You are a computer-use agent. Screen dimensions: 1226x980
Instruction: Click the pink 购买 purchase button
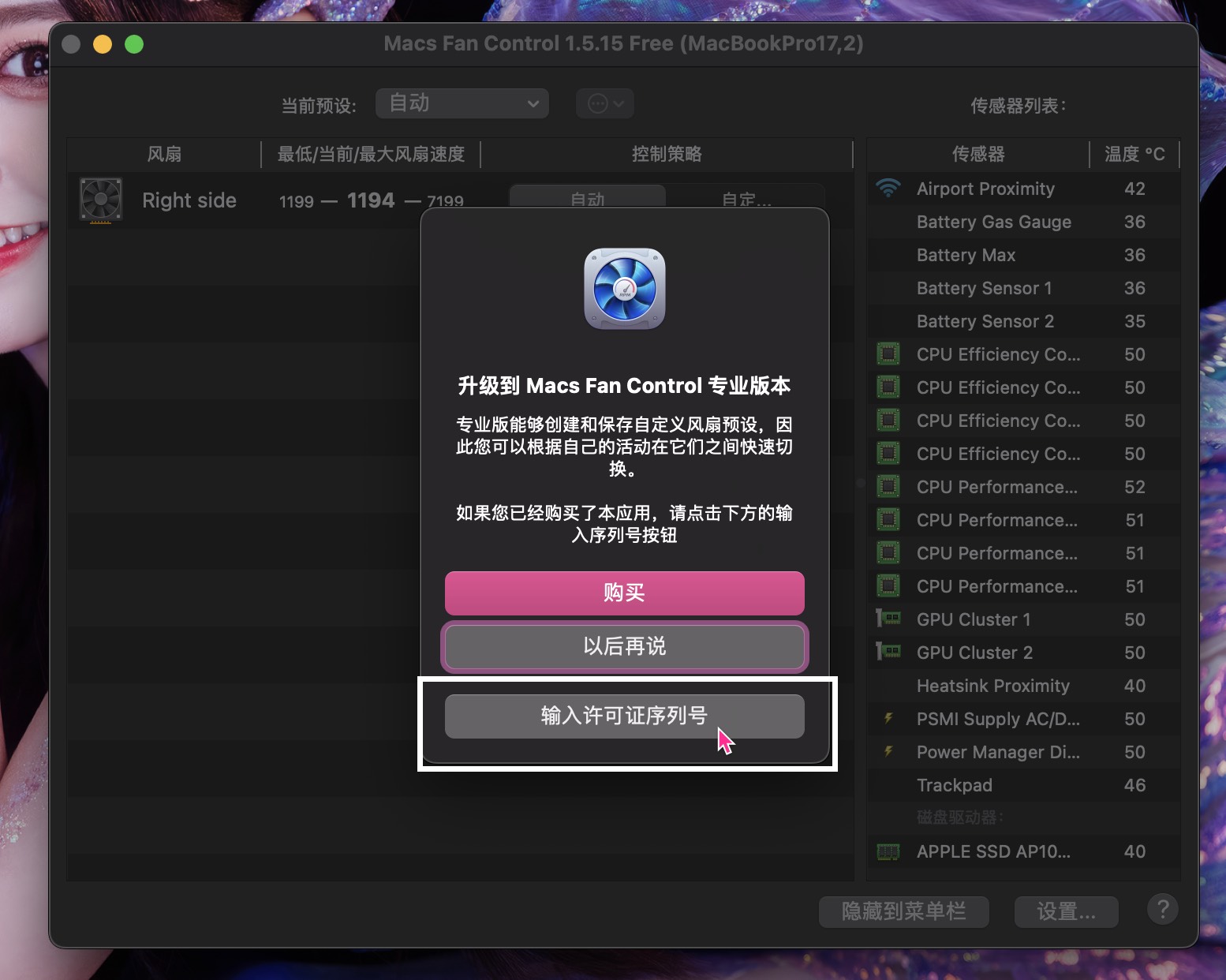624,593
